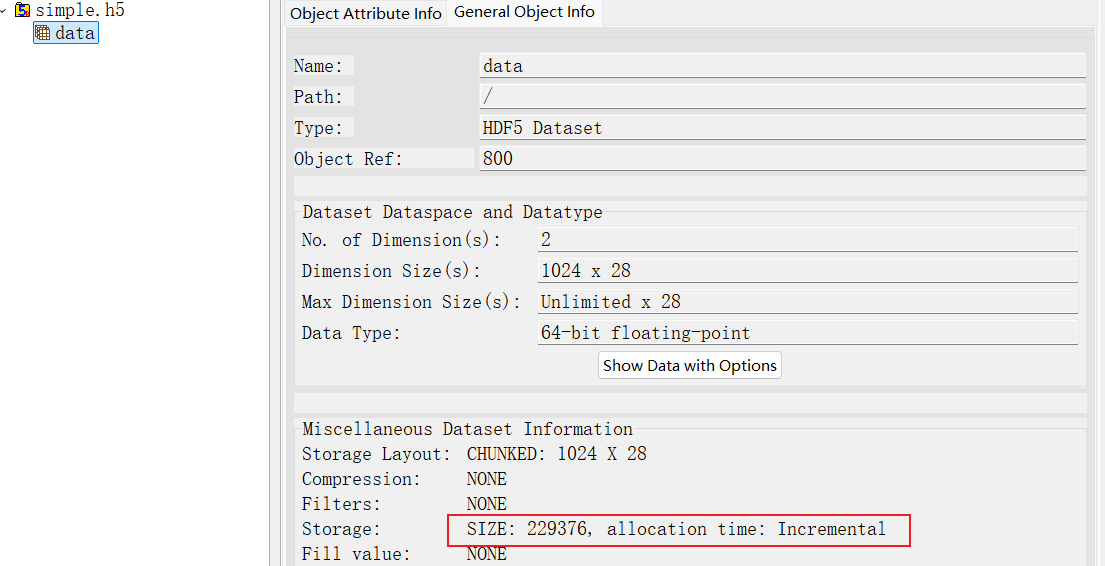Select the simple.h5 file label
This screenshot has height=566, width=1105.
[80, 11]
